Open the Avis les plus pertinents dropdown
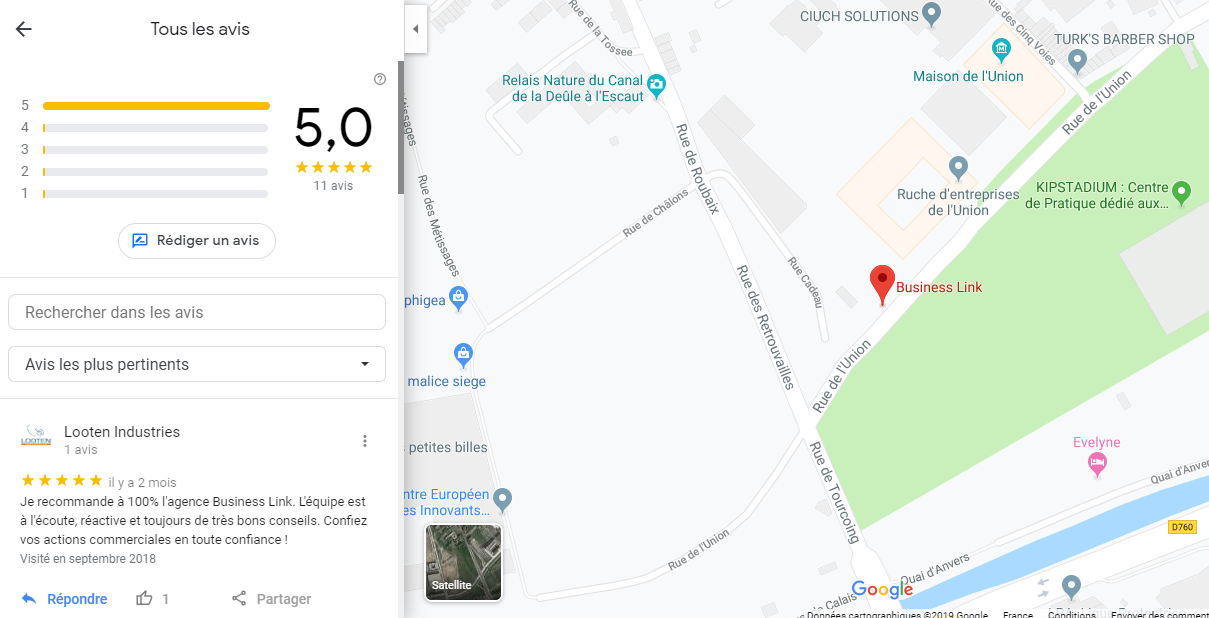This screenshot has width=1209, height=618. [x=197, y=364]
